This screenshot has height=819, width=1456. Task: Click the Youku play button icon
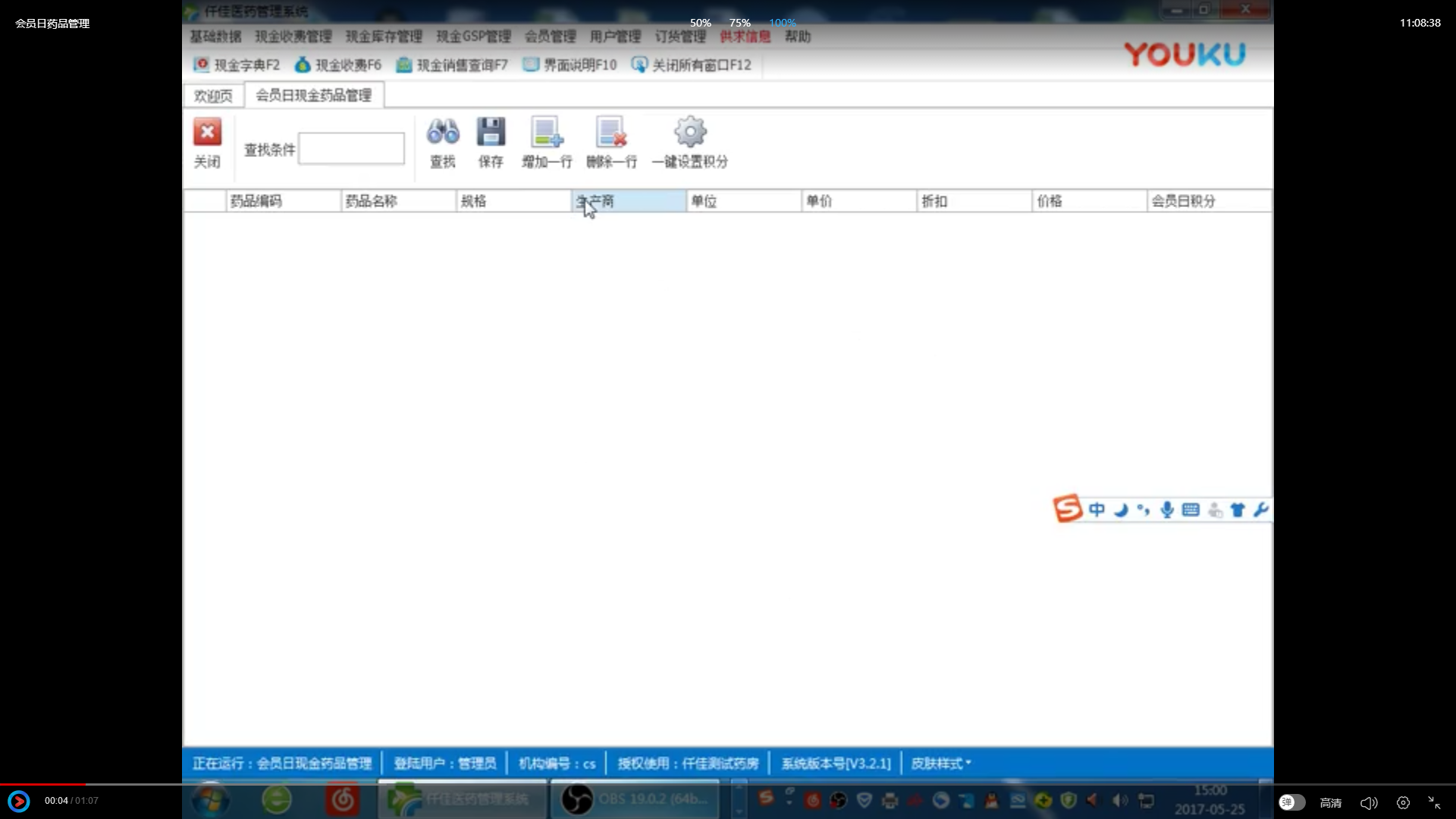click(x=19, y=801)
